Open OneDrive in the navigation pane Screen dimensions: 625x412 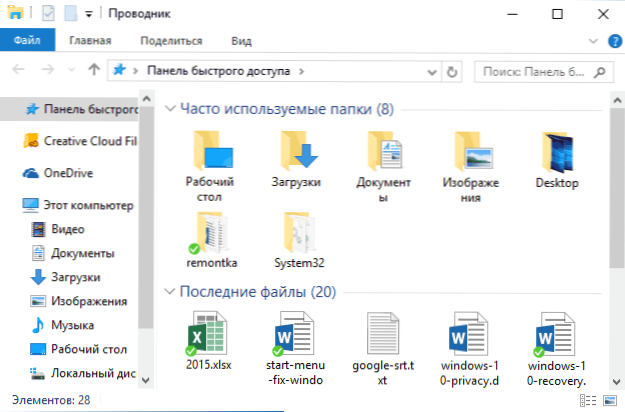point(58,173)
